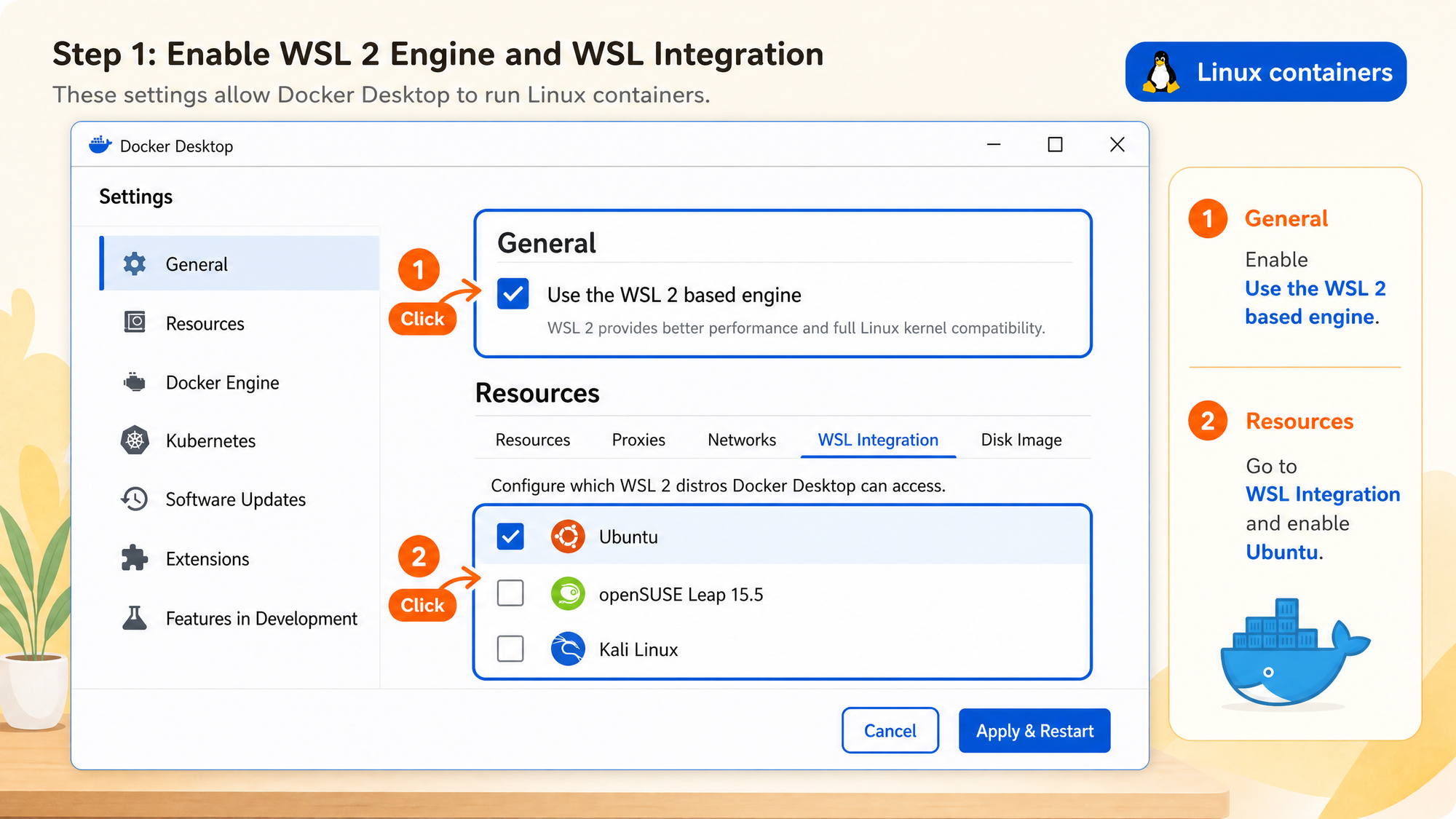Click the "These settings allow Docker Desktop" subtitle
The width and height of the screenshot is (1456, 819).
[381, 95]
